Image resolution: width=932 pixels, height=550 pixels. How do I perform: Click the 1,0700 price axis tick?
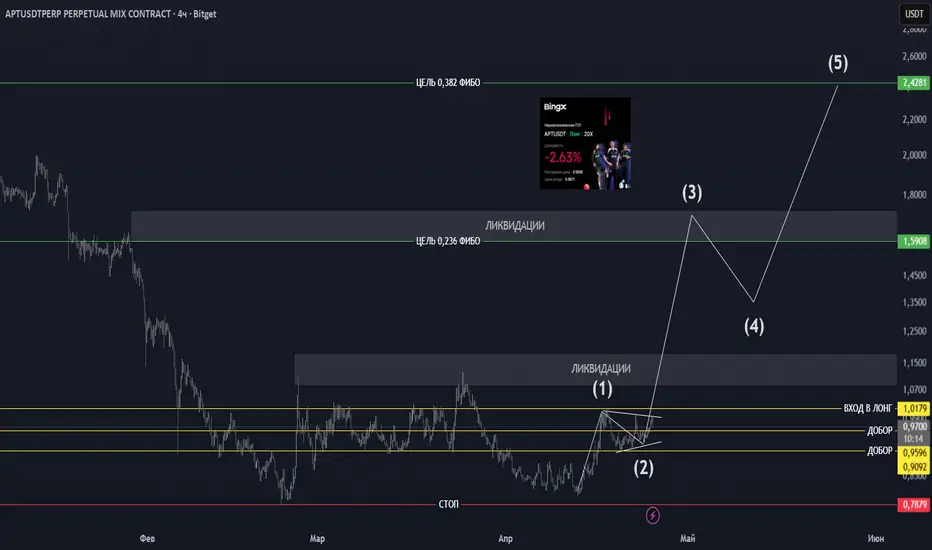pos(914,390)
